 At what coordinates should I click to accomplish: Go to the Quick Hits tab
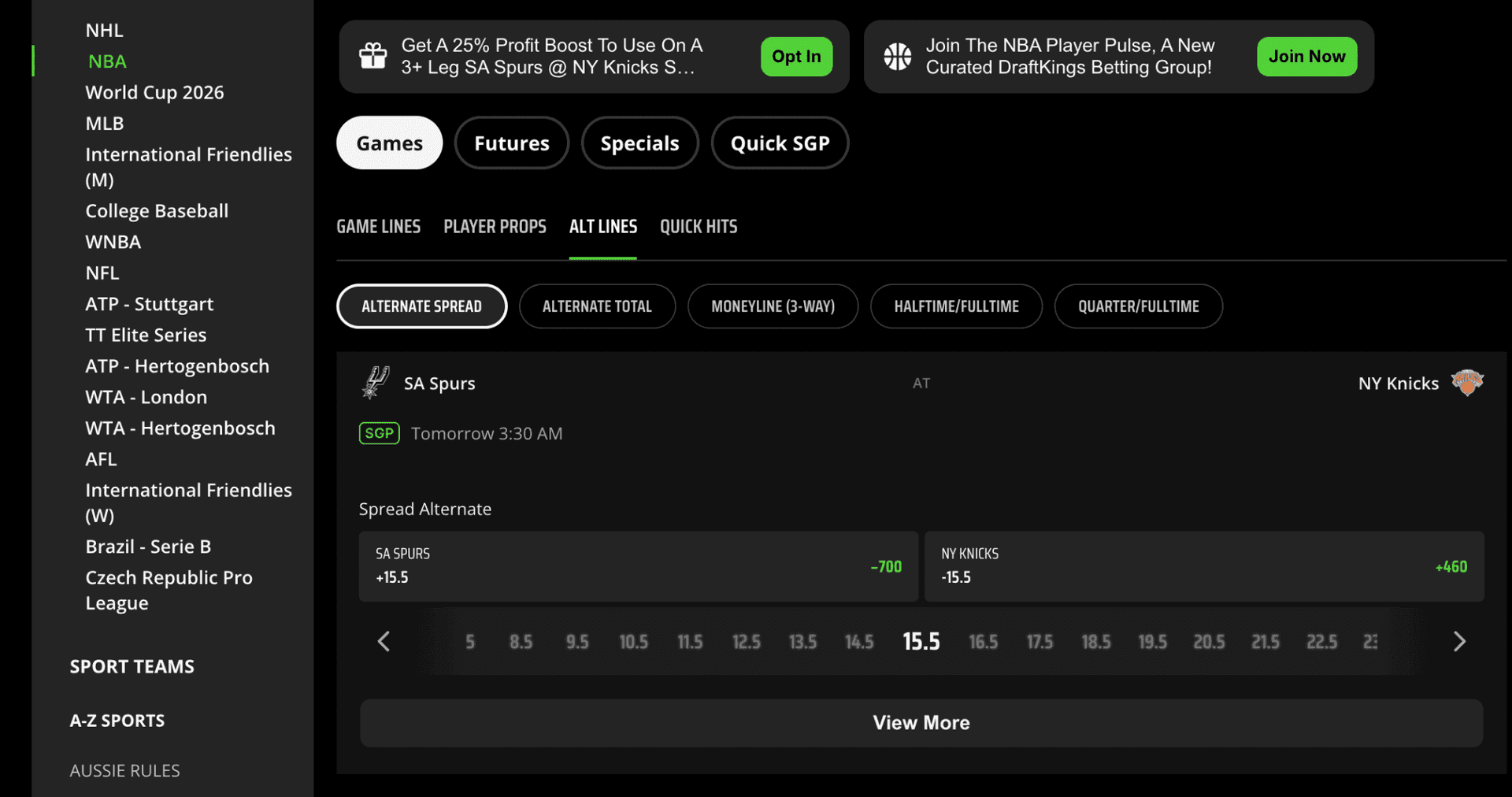coord(699,227)
